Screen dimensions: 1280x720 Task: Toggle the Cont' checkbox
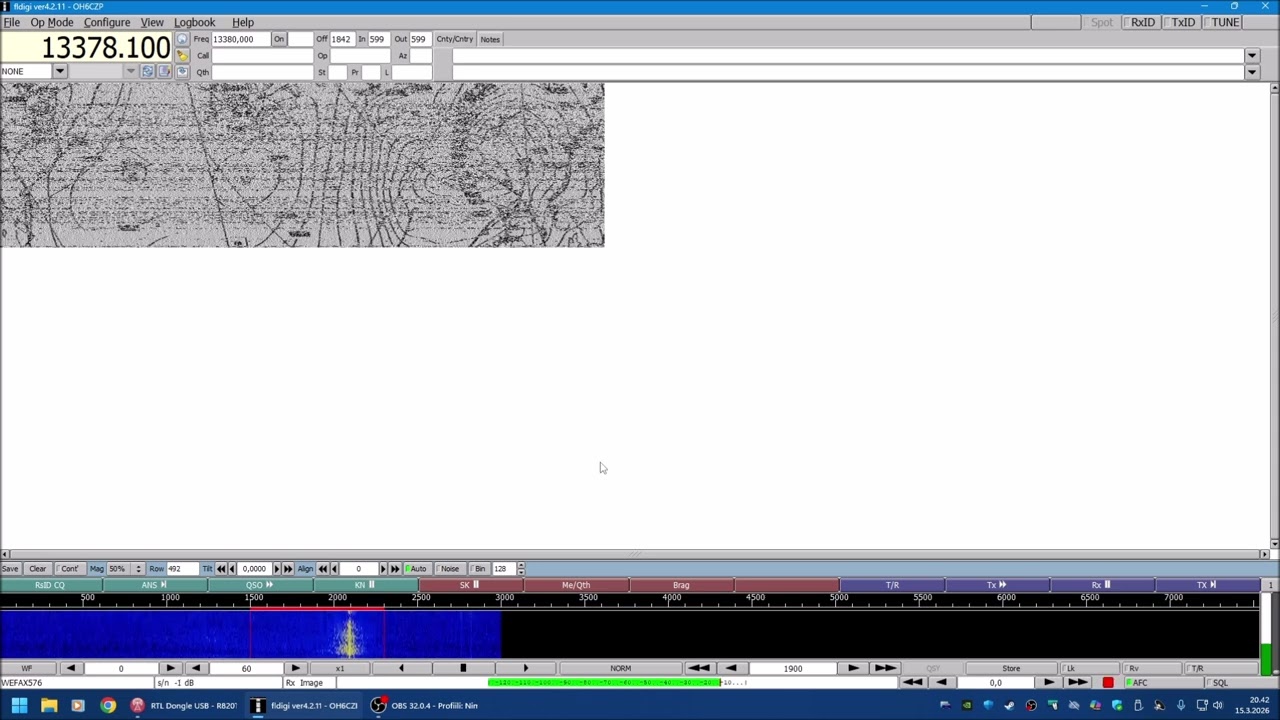pos(68,569)
